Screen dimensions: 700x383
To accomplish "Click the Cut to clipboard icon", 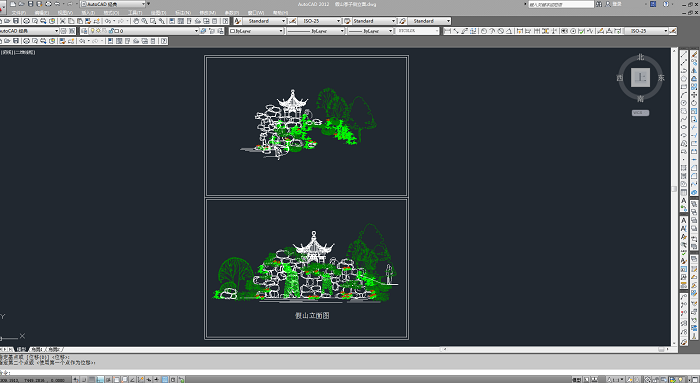I will click(x=62, y=21).
